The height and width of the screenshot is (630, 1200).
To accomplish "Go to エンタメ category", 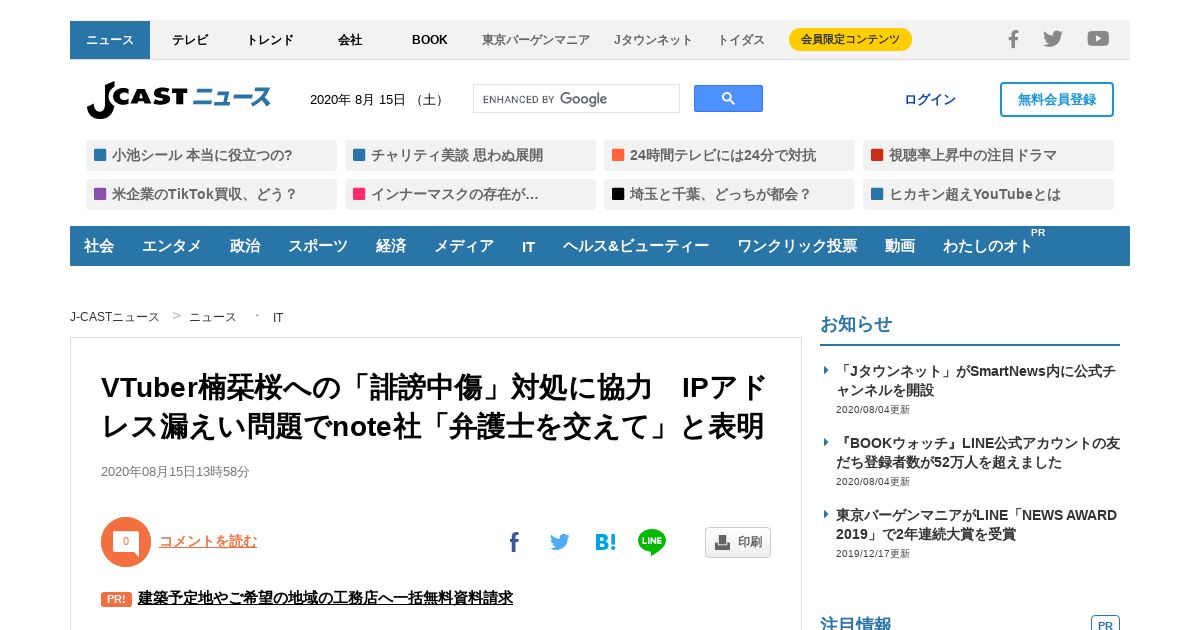I will (172, 246).
